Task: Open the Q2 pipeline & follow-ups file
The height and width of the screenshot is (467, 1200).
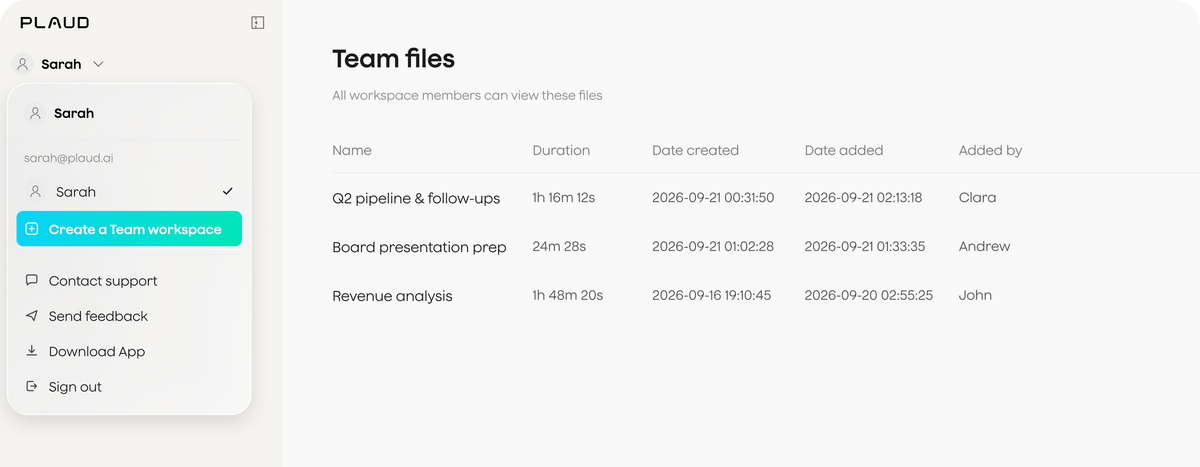Action: click(x=416, y=198)
